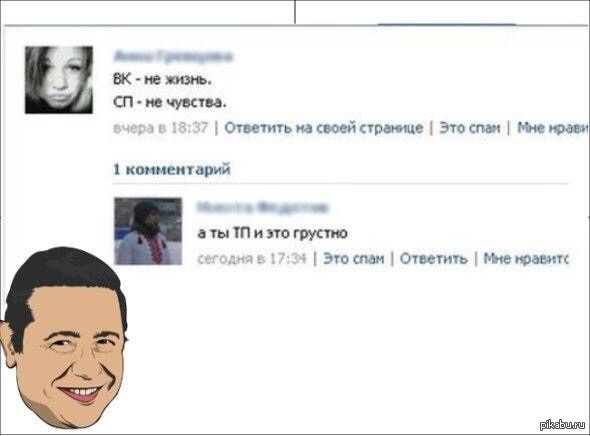The image size is (590, 436).
Task: Click 'Ответить' under the comment
Action: pos(433,258)
